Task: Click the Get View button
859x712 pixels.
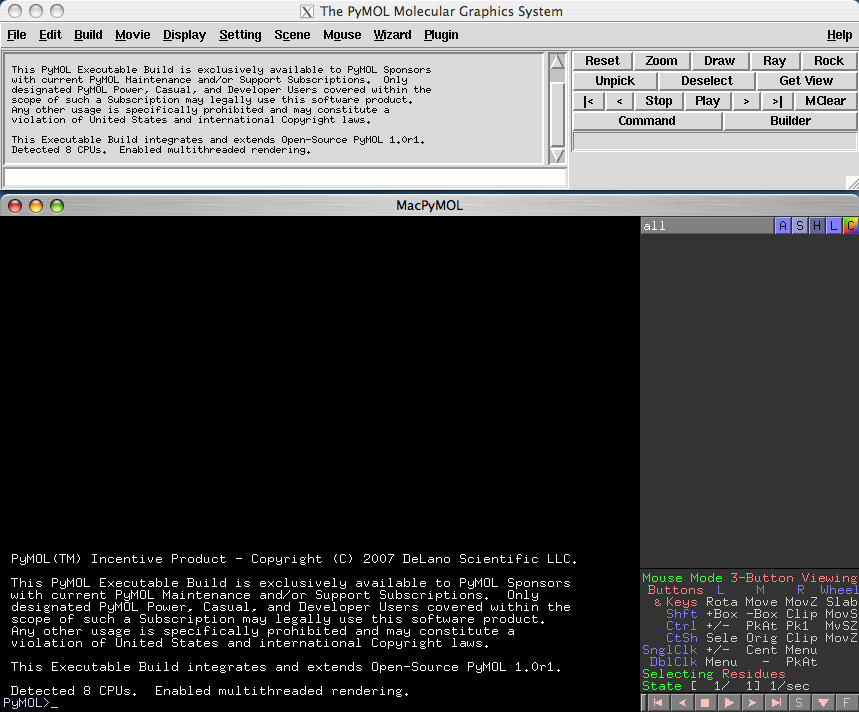Action: [806, 81]
